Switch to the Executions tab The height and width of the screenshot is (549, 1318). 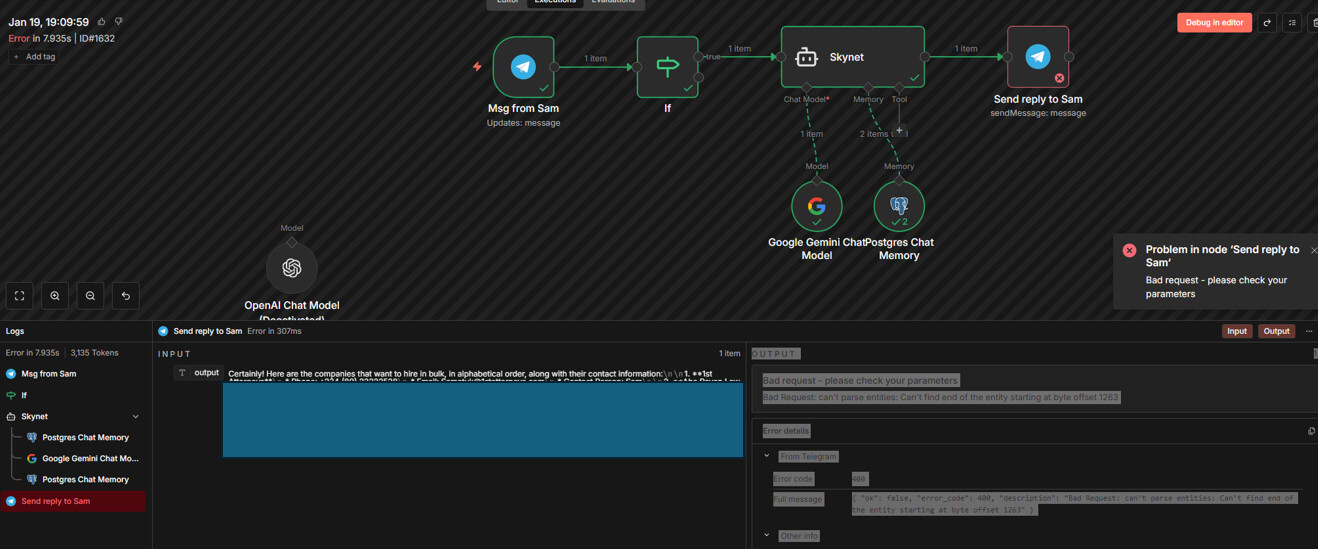(x=555, y=2)
